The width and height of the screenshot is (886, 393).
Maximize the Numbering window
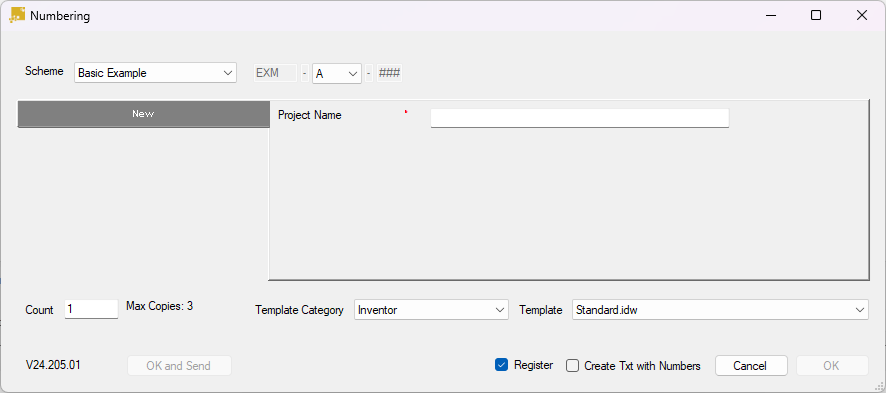tap(816, 15)
